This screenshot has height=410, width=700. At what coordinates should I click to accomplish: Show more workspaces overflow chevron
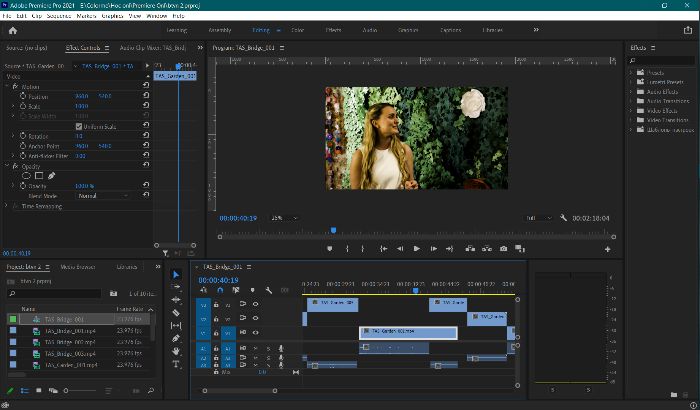coord(536,30)
